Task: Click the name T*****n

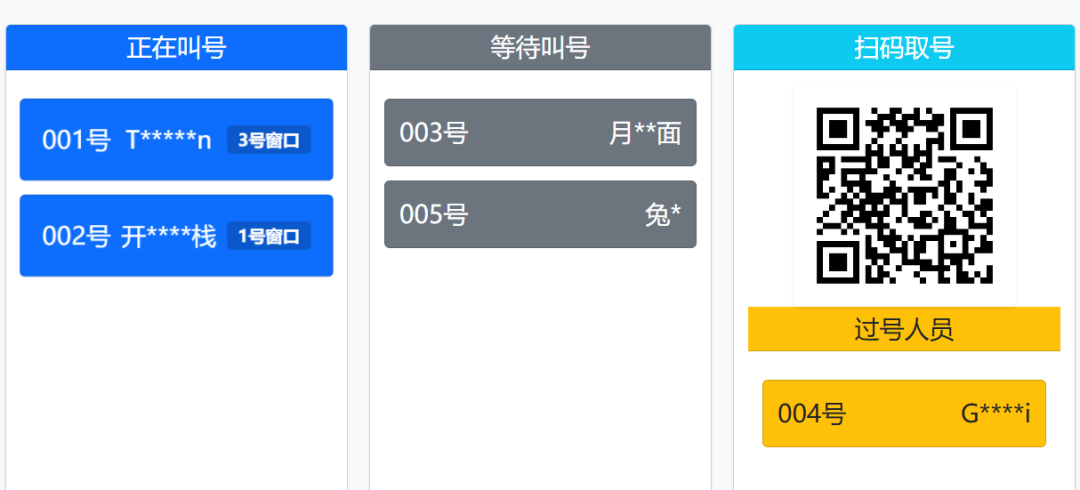Action: click(169, 140)
